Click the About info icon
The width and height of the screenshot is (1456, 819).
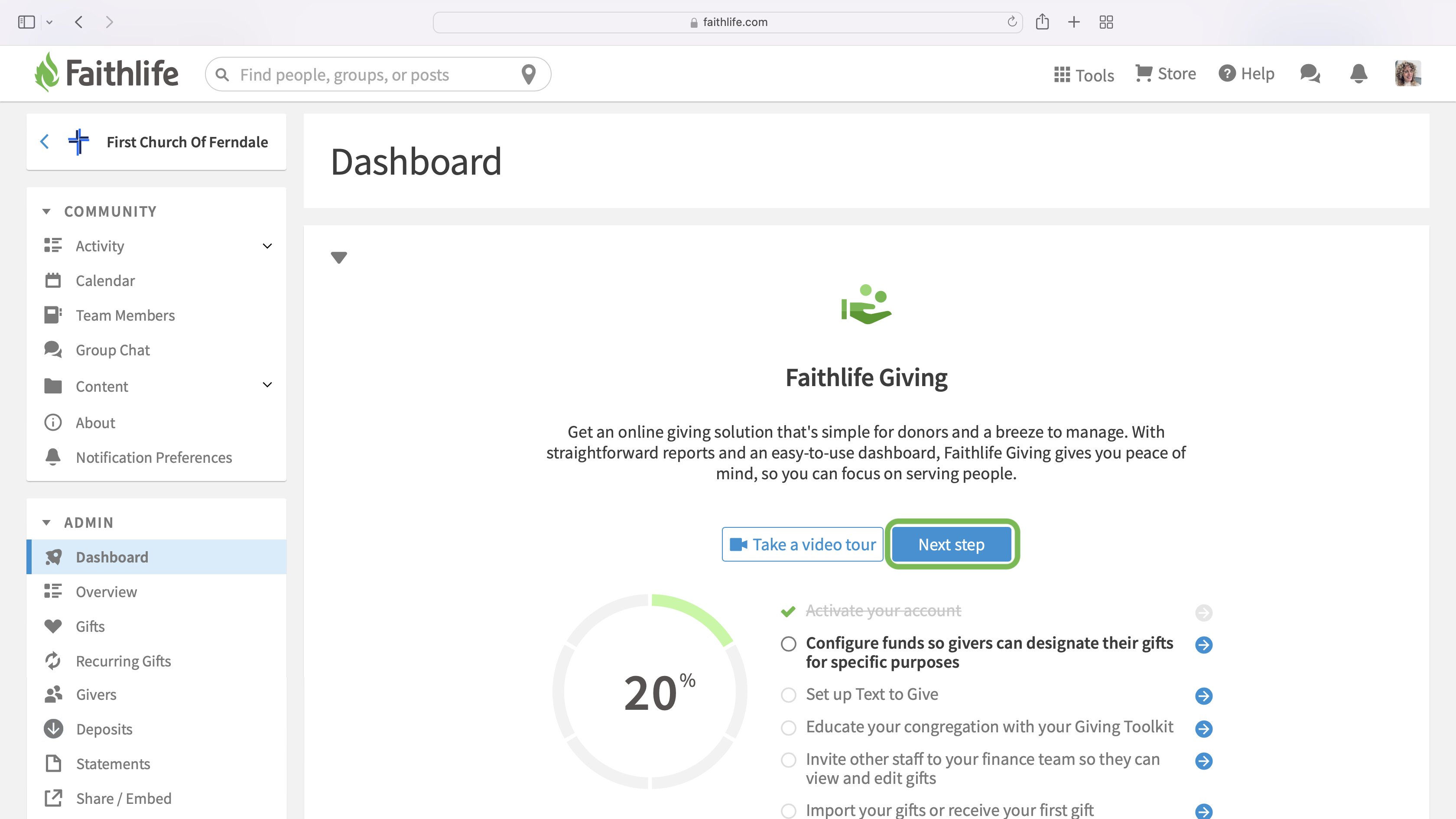53,422
